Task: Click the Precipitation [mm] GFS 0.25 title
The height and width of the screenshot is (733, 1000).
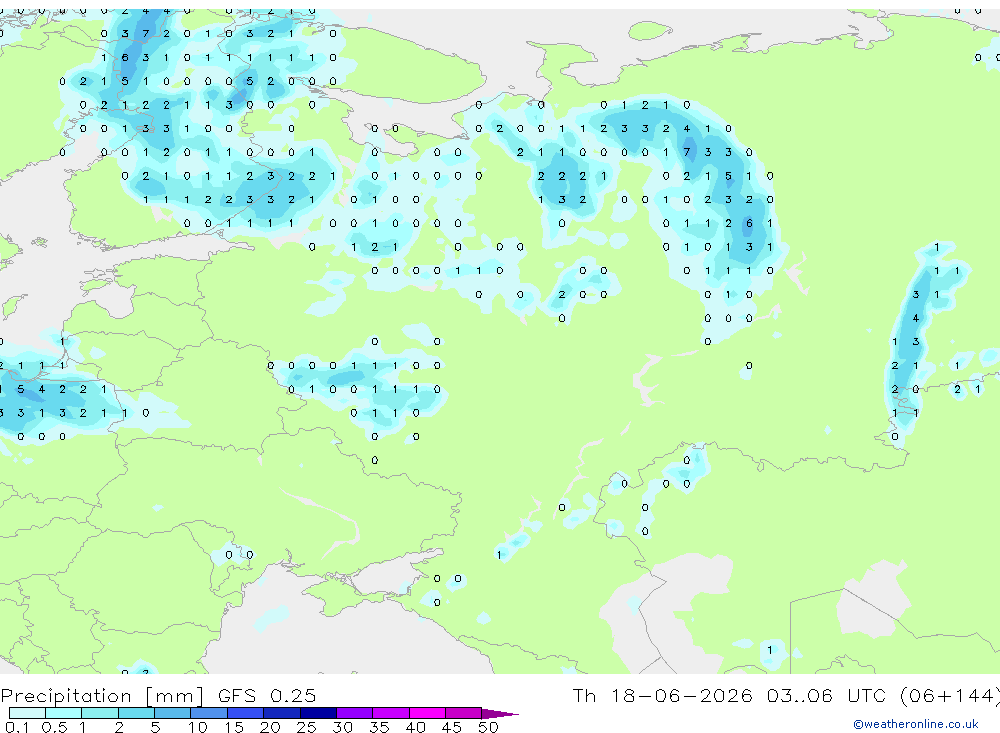Action: (x=158, y=695)
